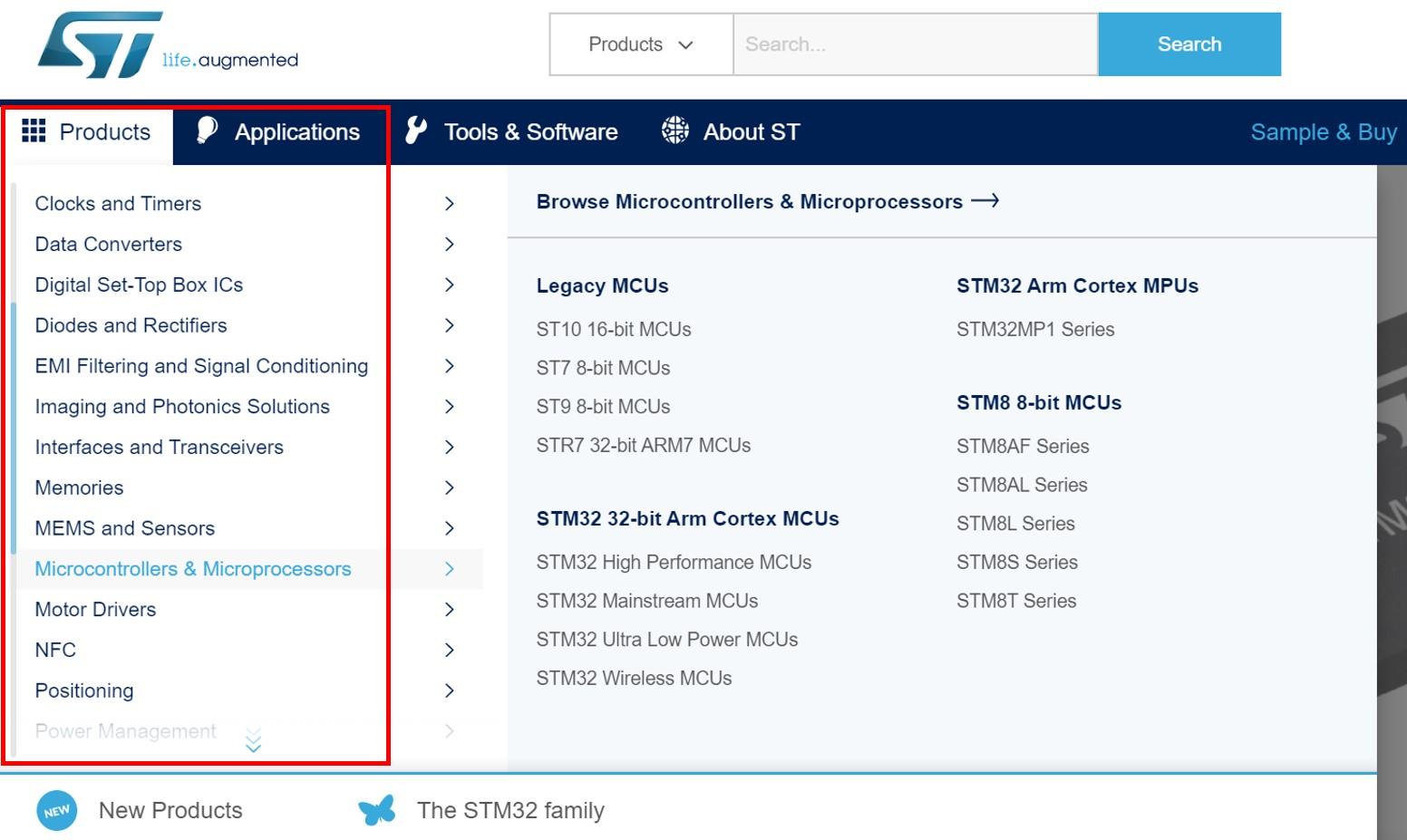This screenshot has height=840, width=1407.
Task: Open the Tools & Software menu
Action: pos(512,132)
